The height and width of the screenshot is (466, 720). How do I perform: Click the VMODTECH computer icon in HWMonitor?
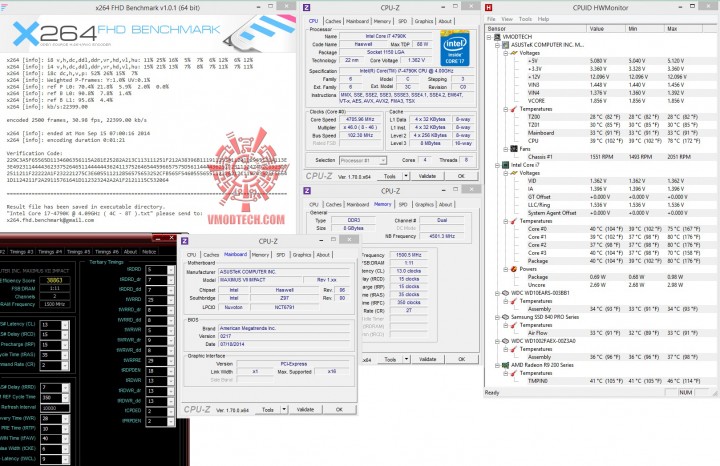point(497,37)
